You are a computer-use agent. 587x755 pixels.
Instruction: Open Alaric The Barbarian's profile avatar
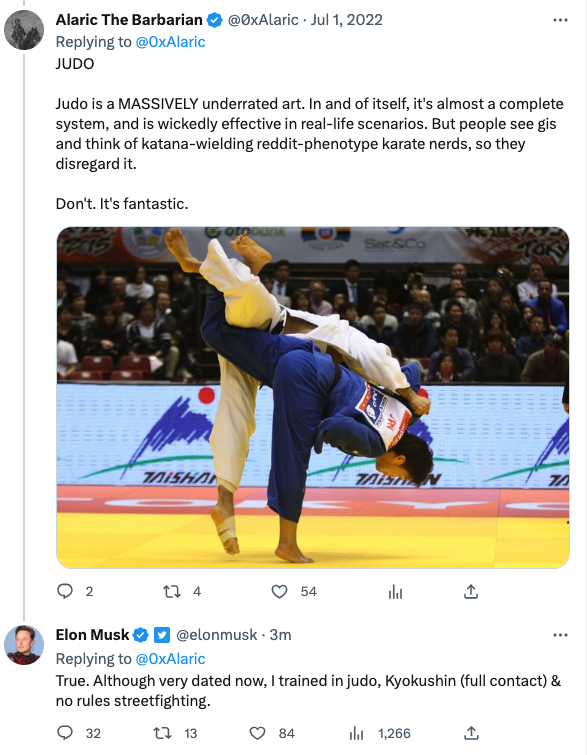(24, 29)
